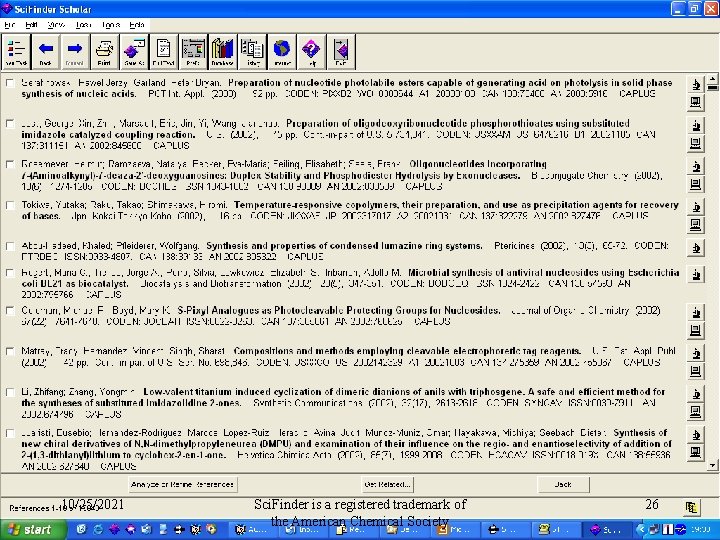Open Full Text from the toolbar
720x540 pixels.
click(163, 51)
